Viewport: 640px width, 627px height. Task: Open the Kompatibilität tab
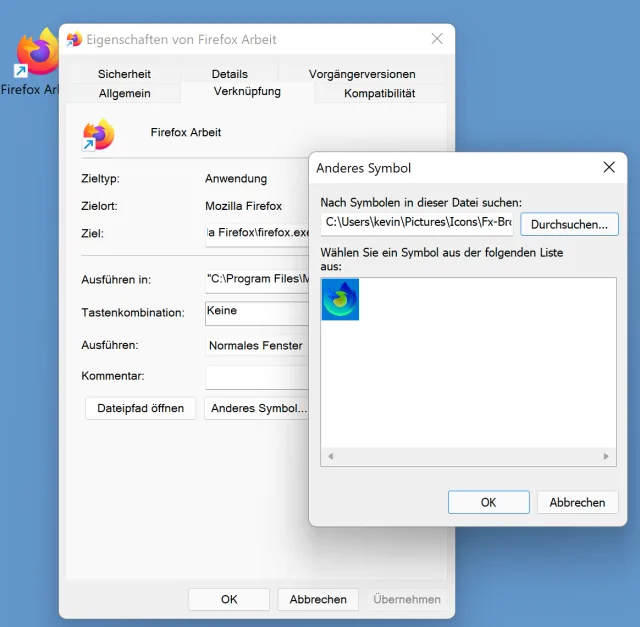point(379,93)
